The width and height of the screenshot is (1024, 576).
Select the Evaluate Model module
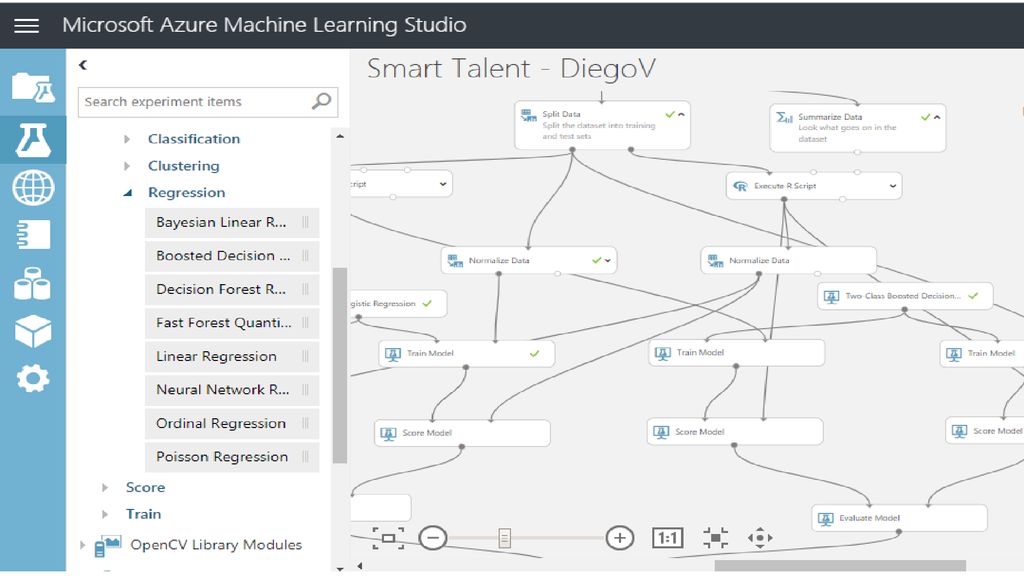pyautogui.click(x=899, y=518)
